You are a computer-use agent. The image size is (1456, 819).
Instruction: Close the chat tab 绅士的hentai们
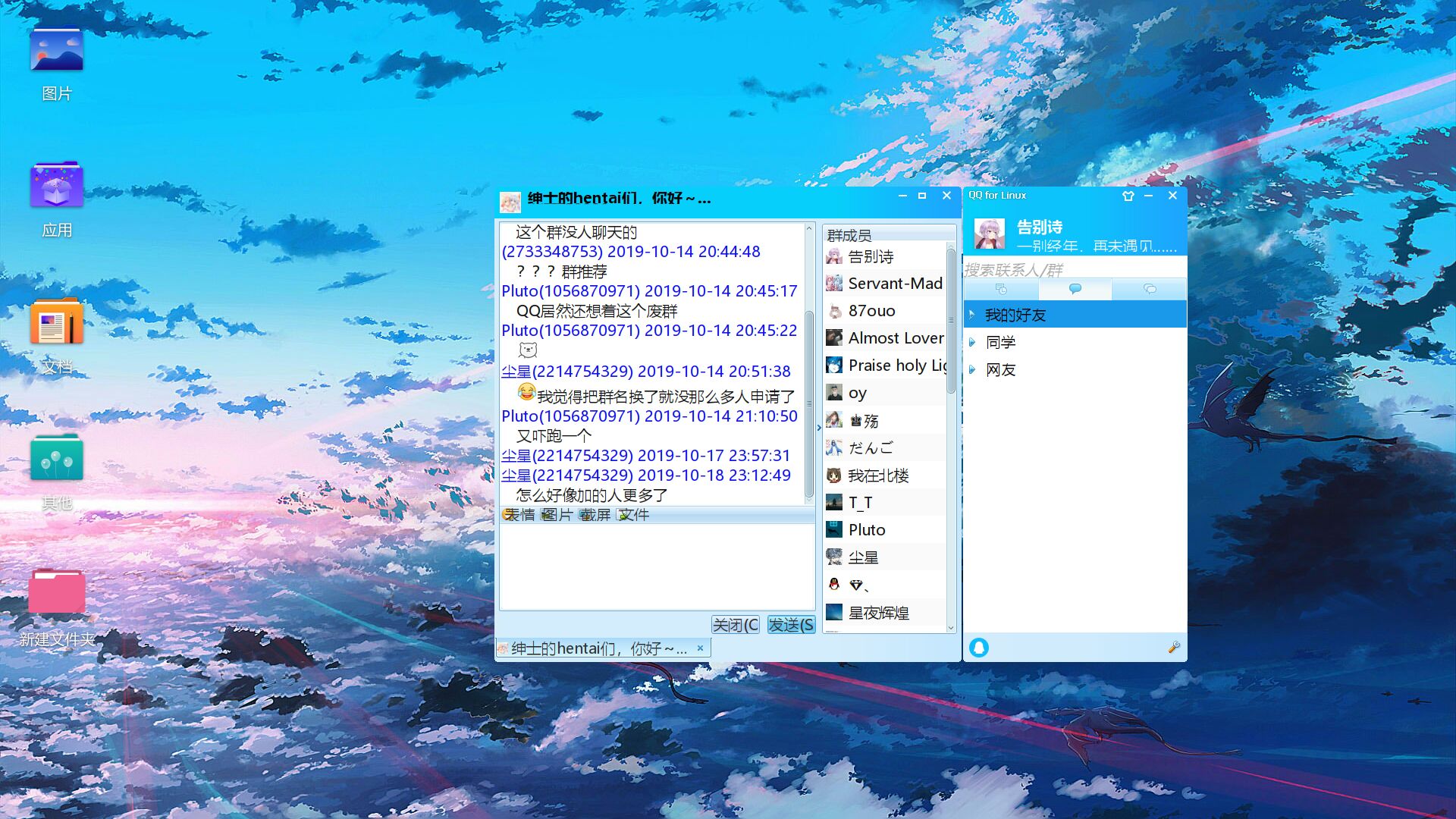click(700, 648)
